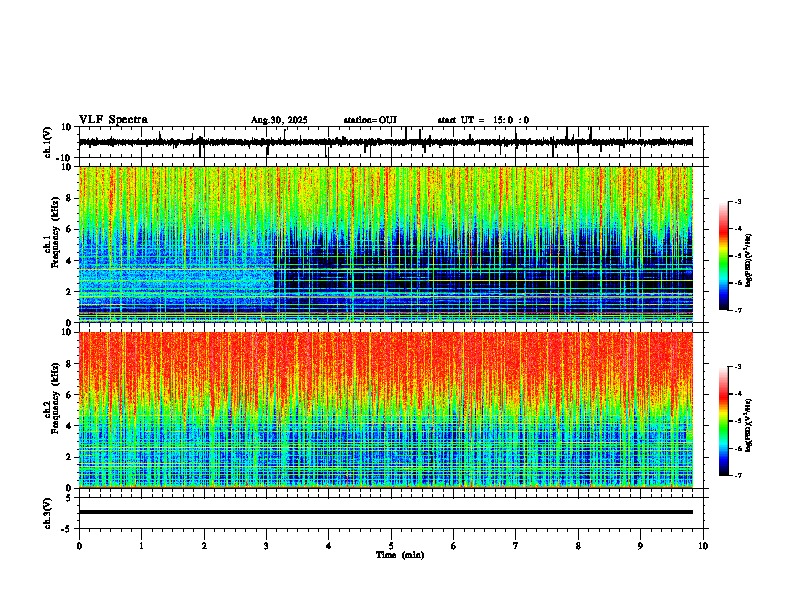Click time axis tick label "3"
Image resolution: width=792 pixels, height=612 pixels.
266,546
